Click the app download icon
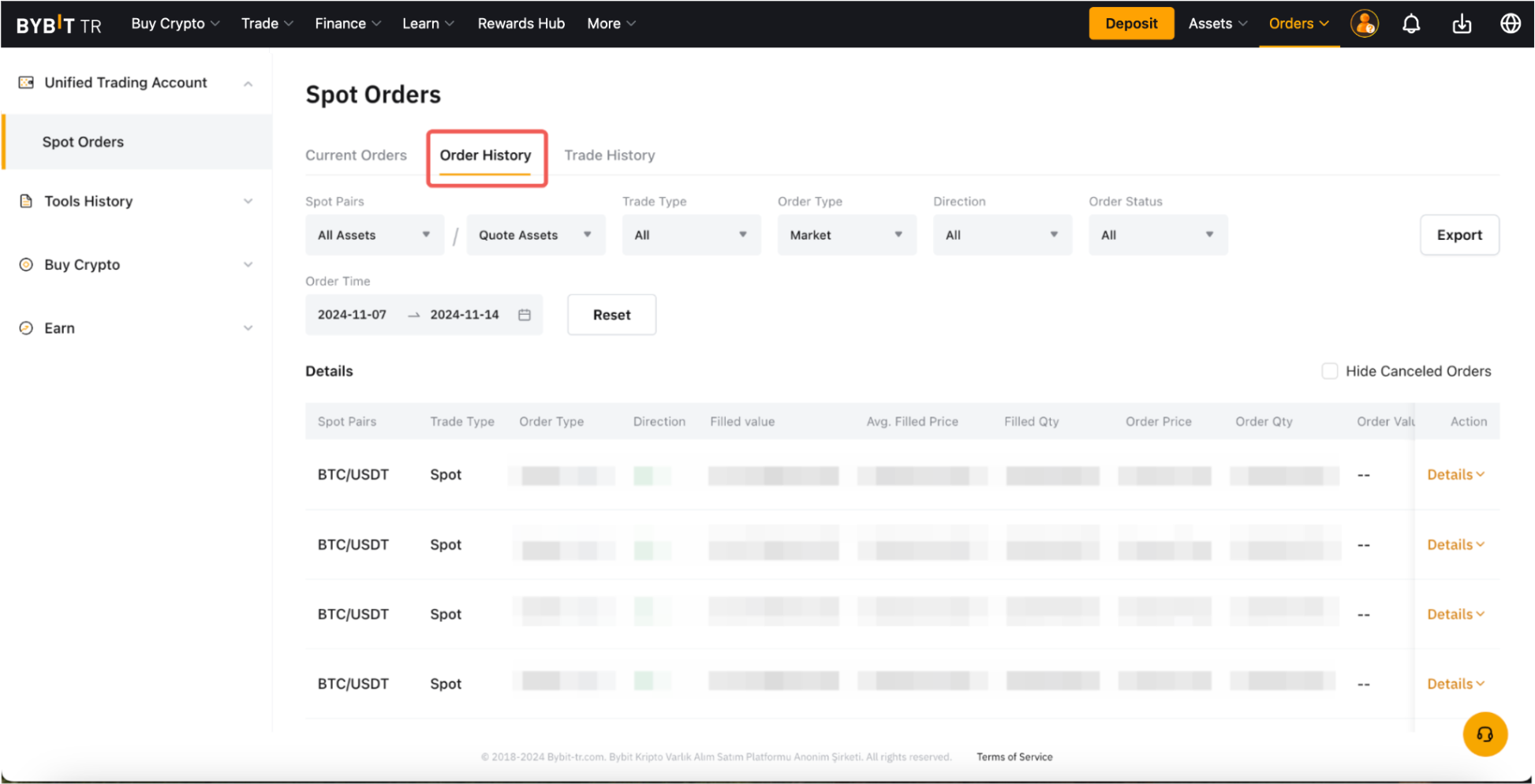The image size is (1535, 784). pyautogui.click(x=1462, y=24)
